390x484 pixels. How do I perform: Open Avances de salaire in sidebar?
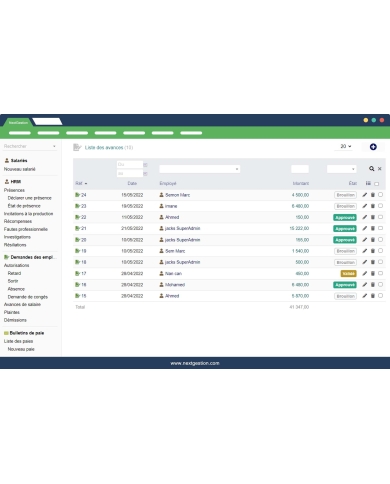22,304
